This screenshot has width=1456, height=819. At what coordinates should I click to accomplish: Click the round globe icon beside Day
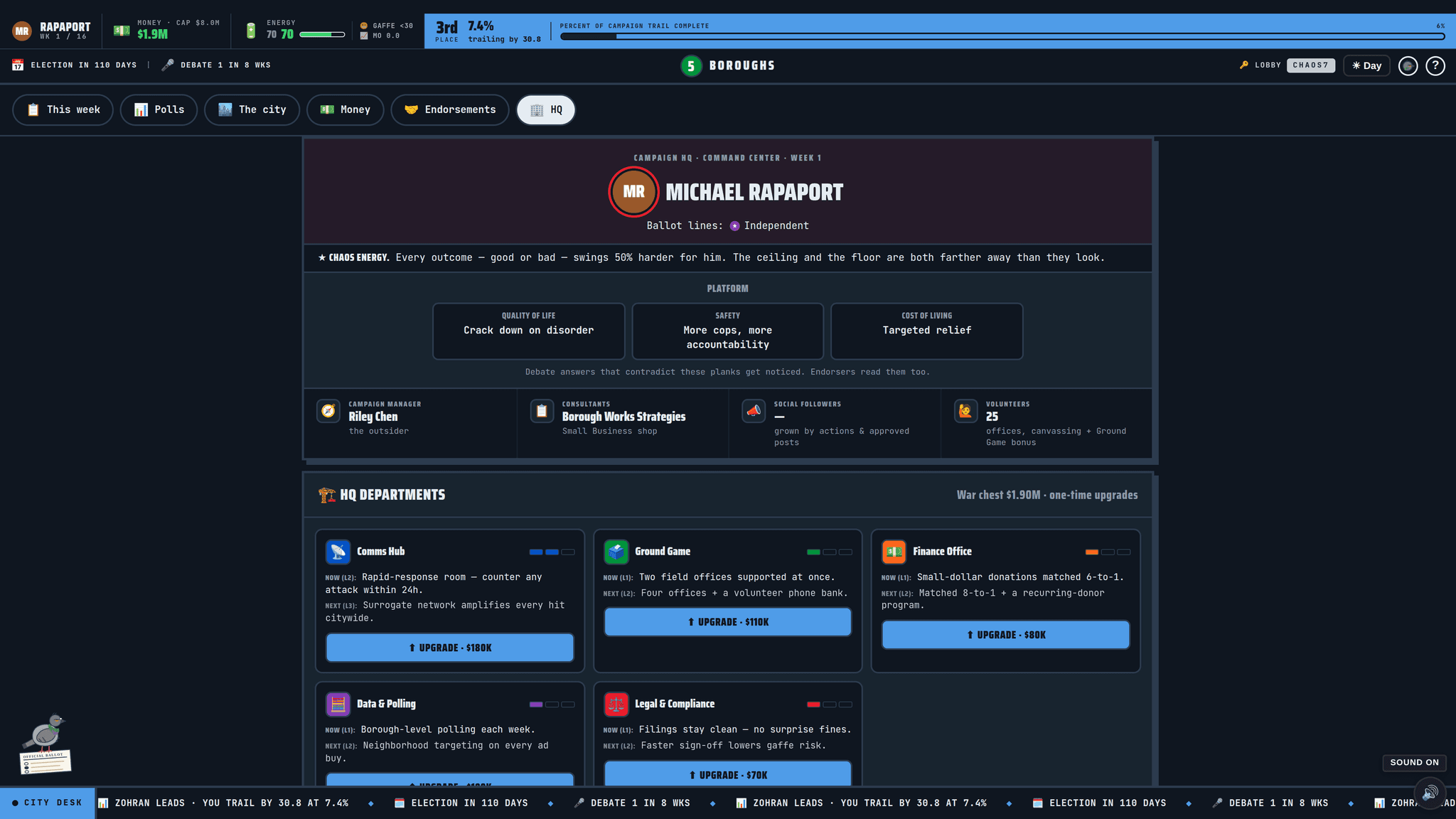click(1408, 65)
